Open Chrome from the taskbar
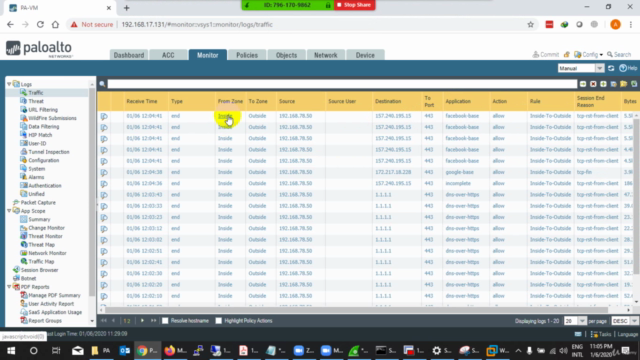Image resolution: width=640 pixels, height=360 pixels. tap(147, 351)
